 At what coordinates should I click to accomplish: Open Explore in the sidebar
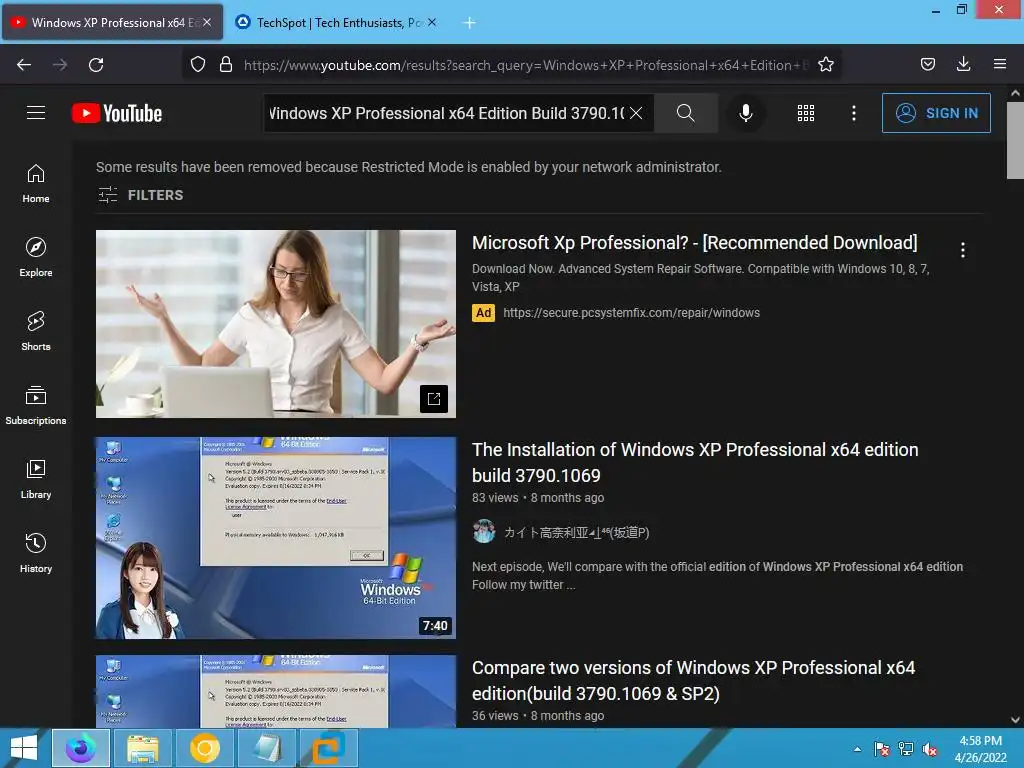coord(36,257)
